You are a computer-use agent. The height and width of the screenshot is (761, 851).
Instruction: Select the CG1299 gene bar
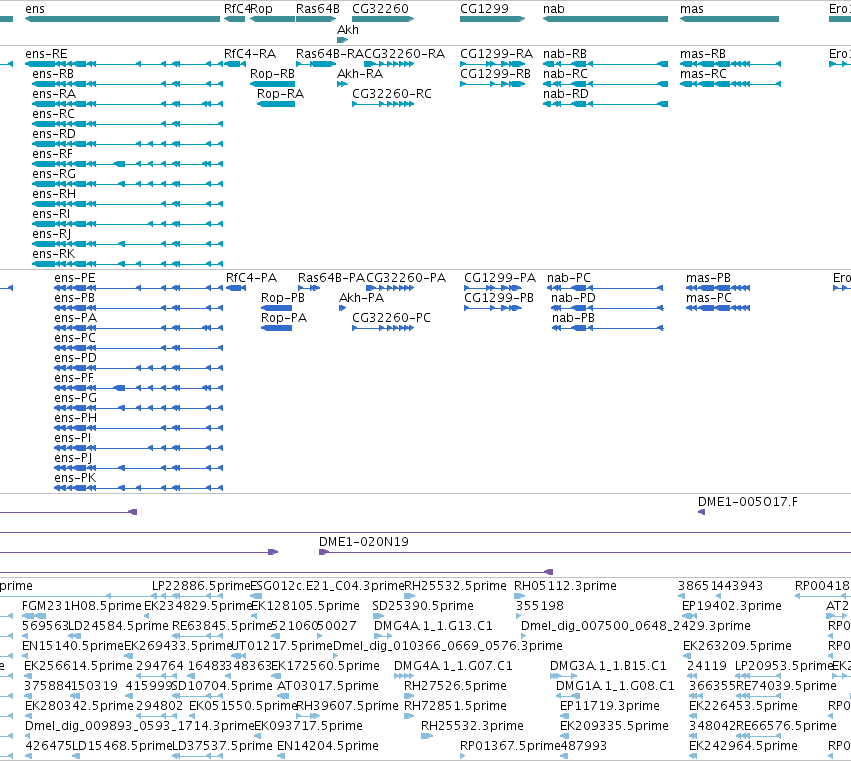[492, 19]
